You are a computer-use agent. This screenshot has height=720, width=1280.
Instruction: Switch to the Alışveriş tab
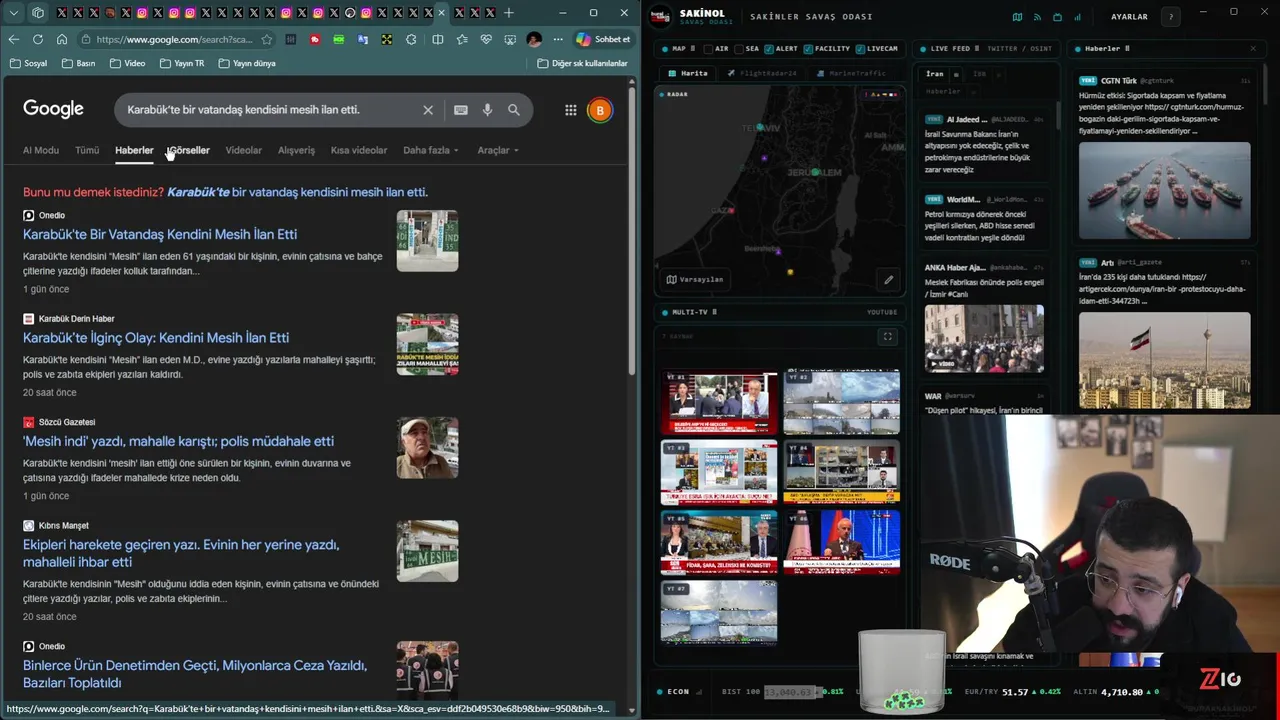(296, 150)
